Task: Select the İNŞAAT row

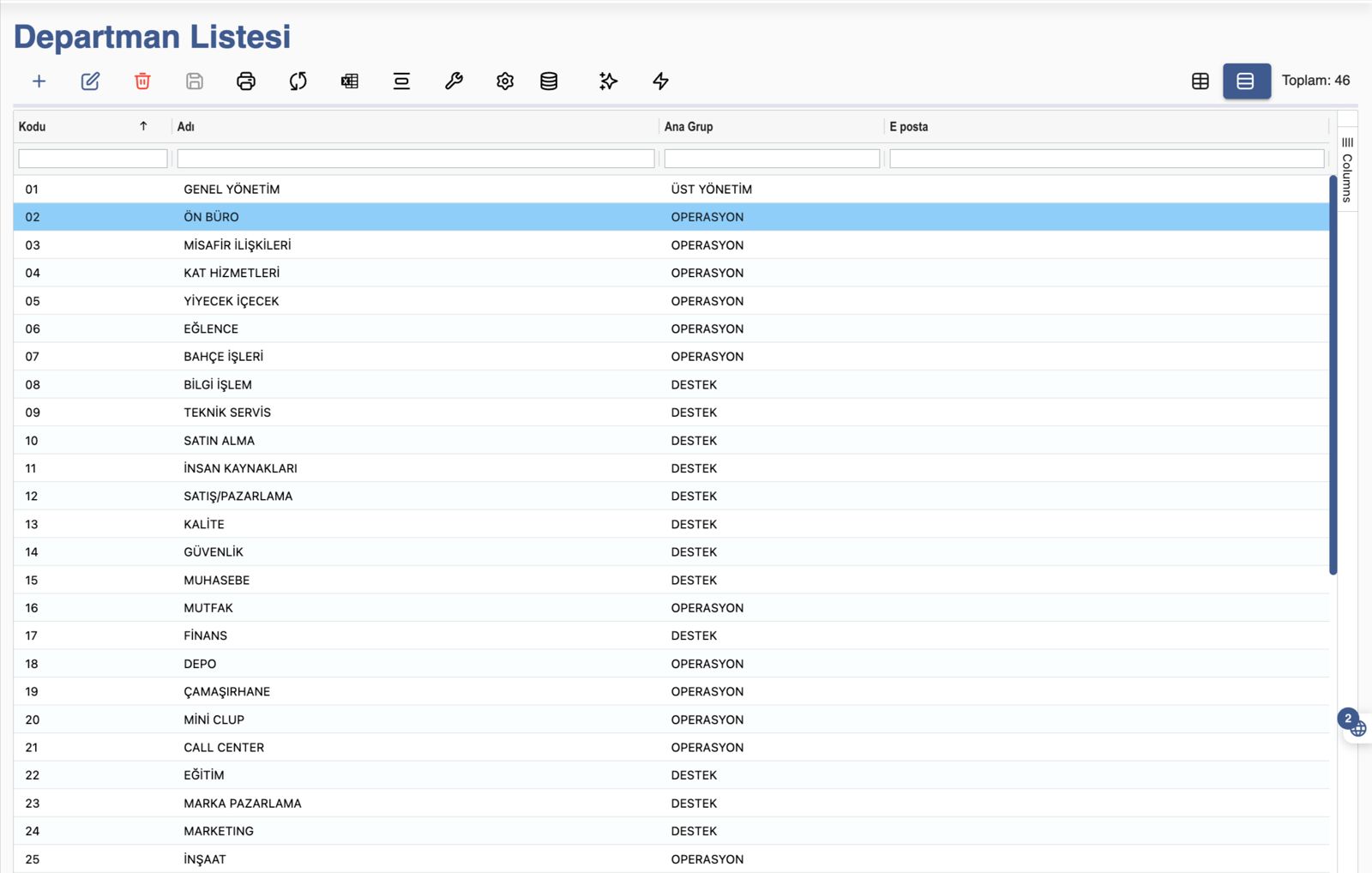Action: coord(671,859)
